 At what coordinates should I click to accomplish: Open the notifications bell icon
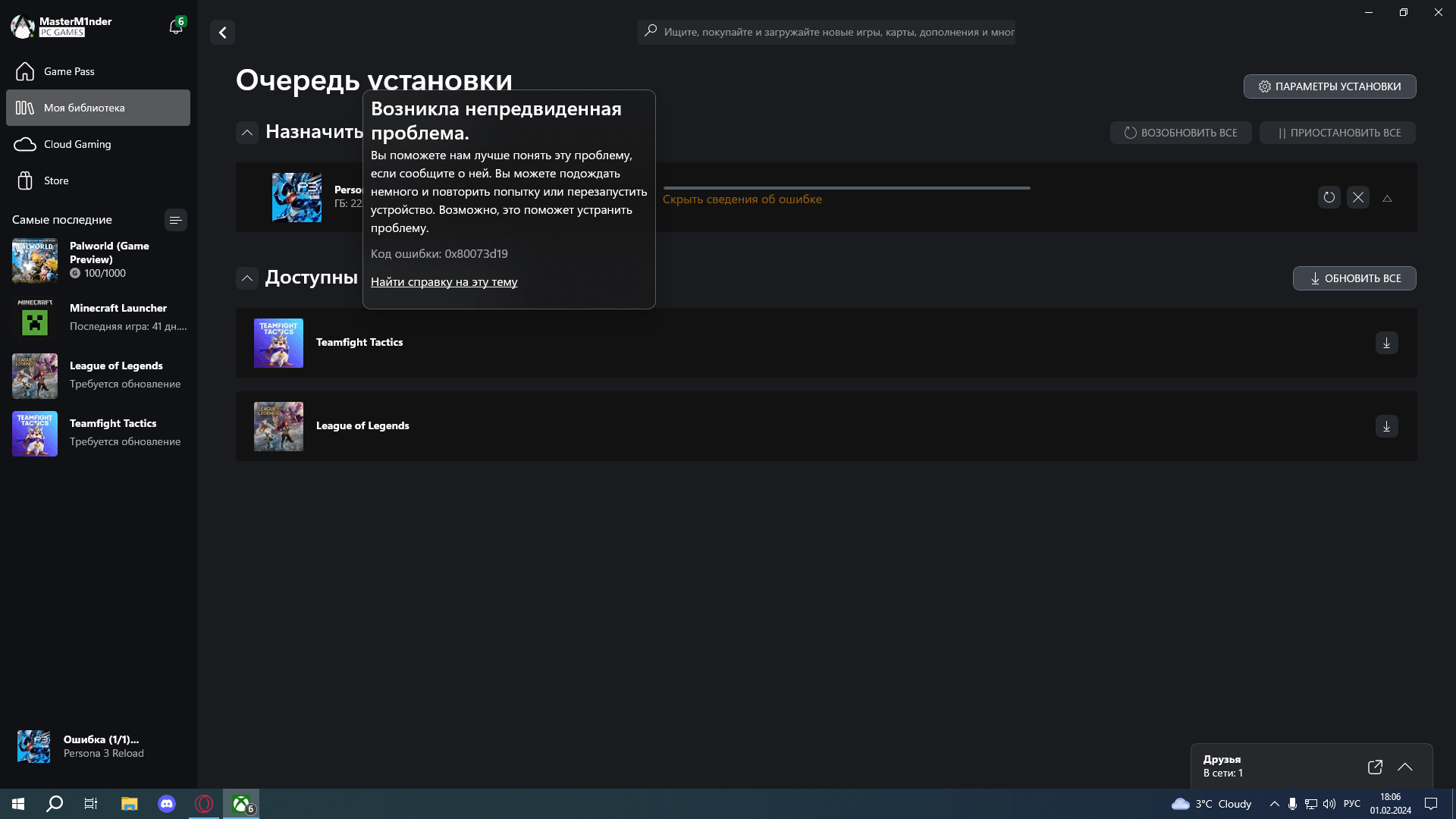176,27
